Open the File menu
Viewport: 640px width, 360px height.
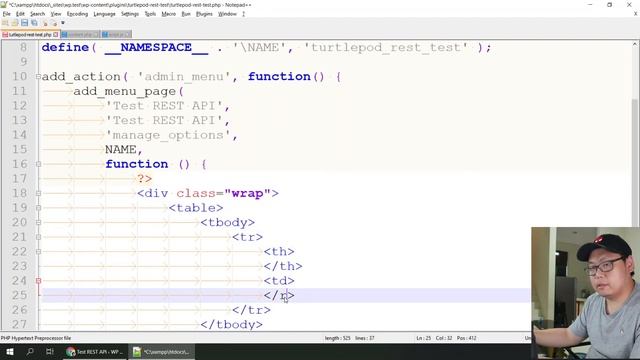[x=7, y=14]
